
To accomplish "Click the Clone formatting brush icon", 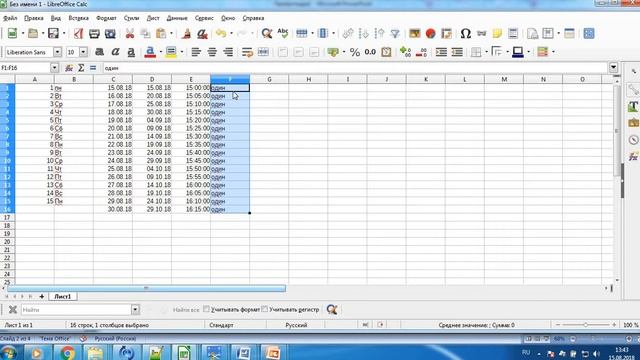I will pyautogui.click(x=187, y=33).
